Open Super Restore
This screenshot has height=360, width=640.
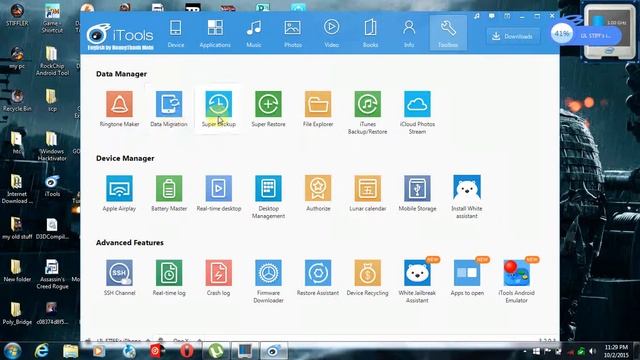tap(268, 104)
